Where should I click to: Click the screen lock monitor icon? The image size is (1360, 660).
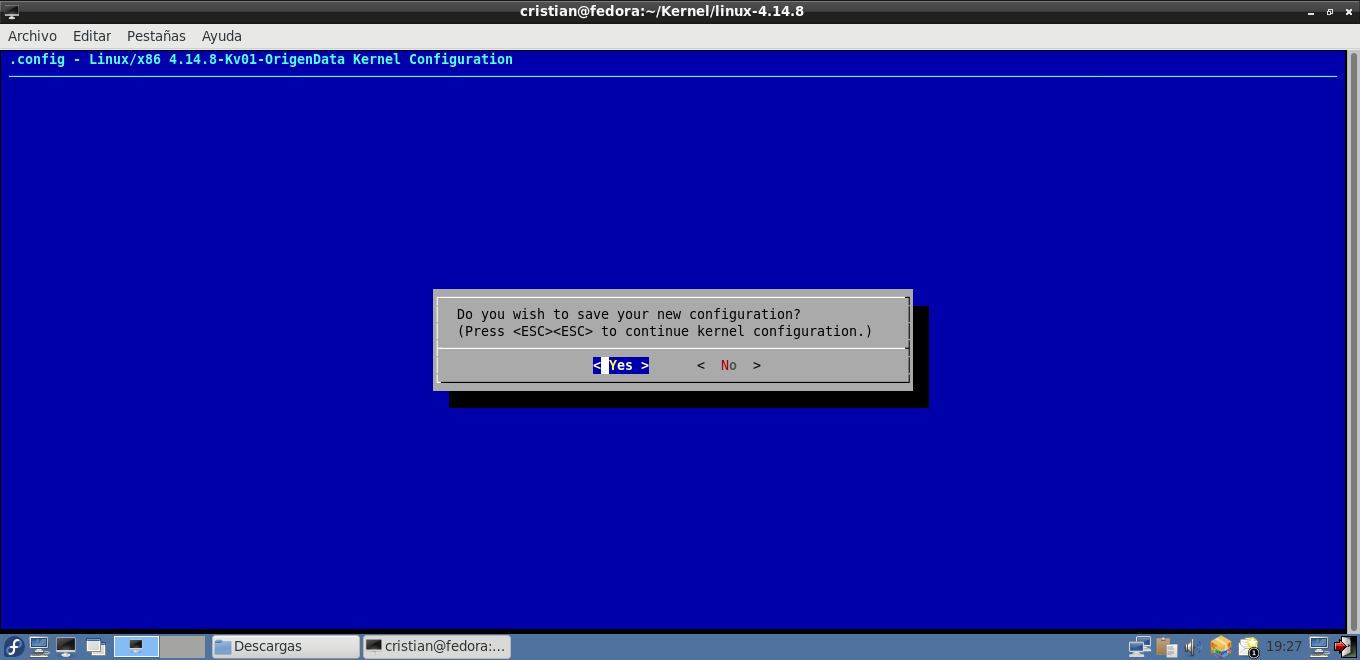pos(1319,647)
